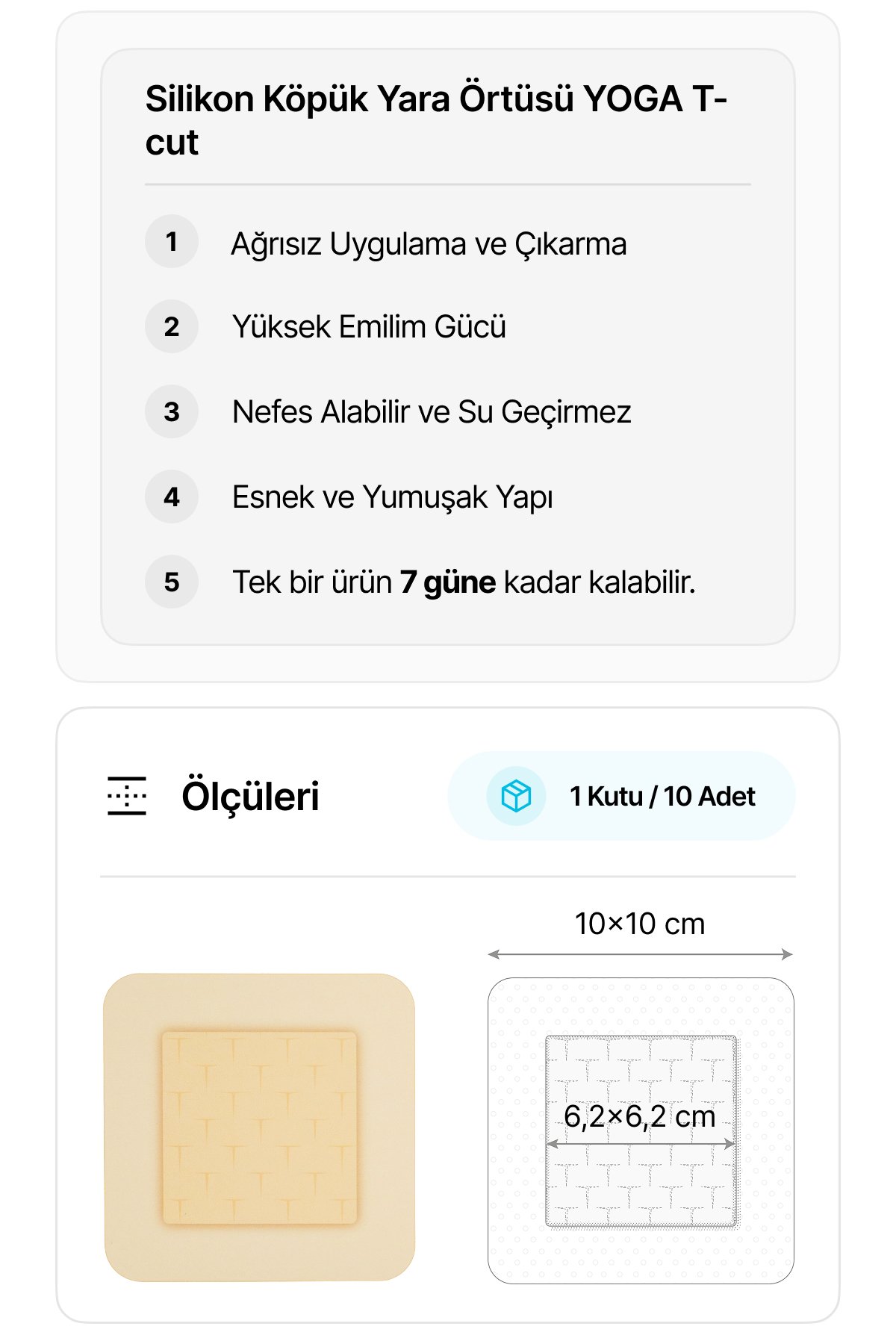Click the number 2 circle badge
Image resolution: width=896 pixels, height=1344 pixels.
[172, 327]
